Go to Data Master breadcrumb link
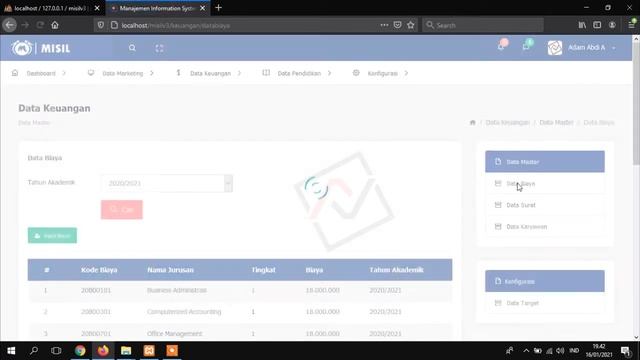The height and width of the screenshot is (360, 640). point(556,122)
